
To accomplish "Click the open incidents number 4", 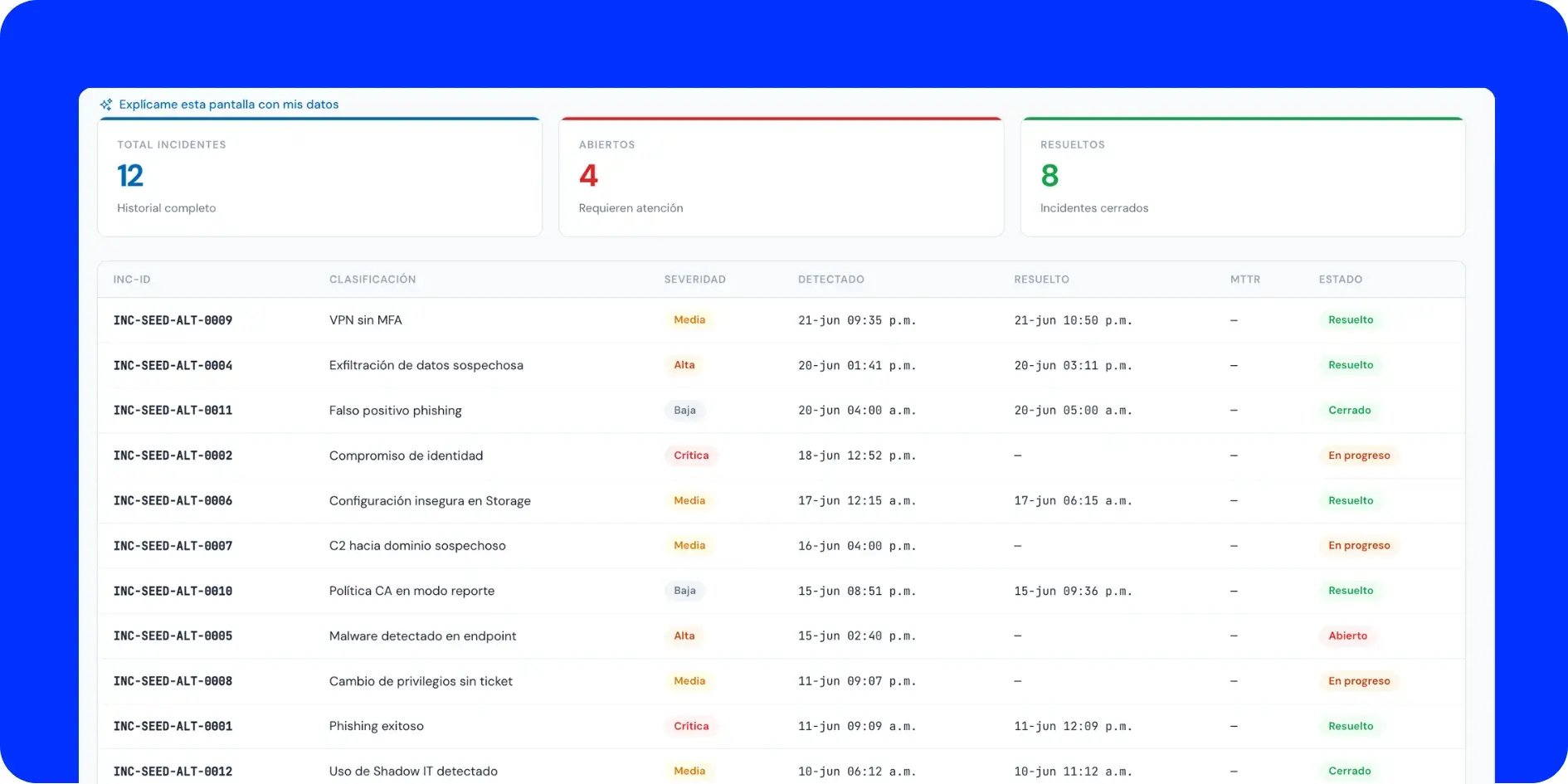I will pyautogui.click(x=588, y=176).
